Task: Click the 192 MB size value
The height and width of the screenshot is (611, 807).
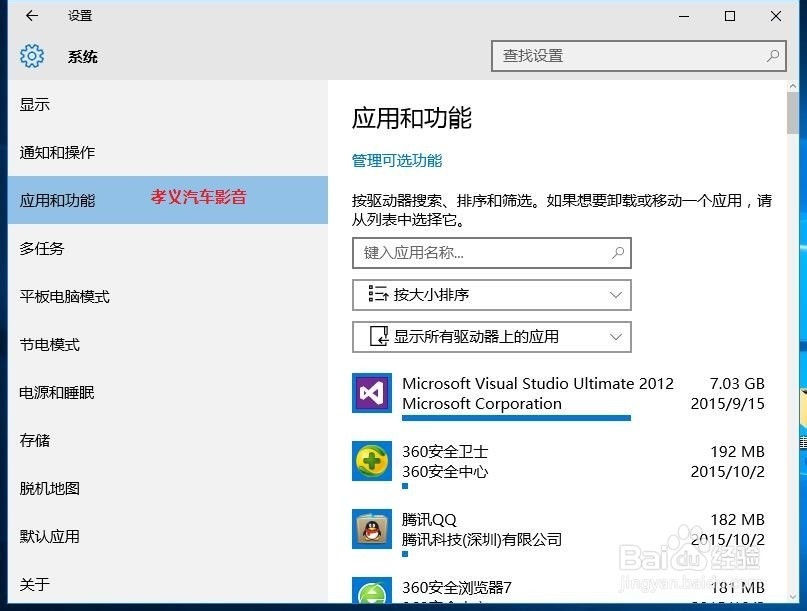Action: click(x=738, y=451)
